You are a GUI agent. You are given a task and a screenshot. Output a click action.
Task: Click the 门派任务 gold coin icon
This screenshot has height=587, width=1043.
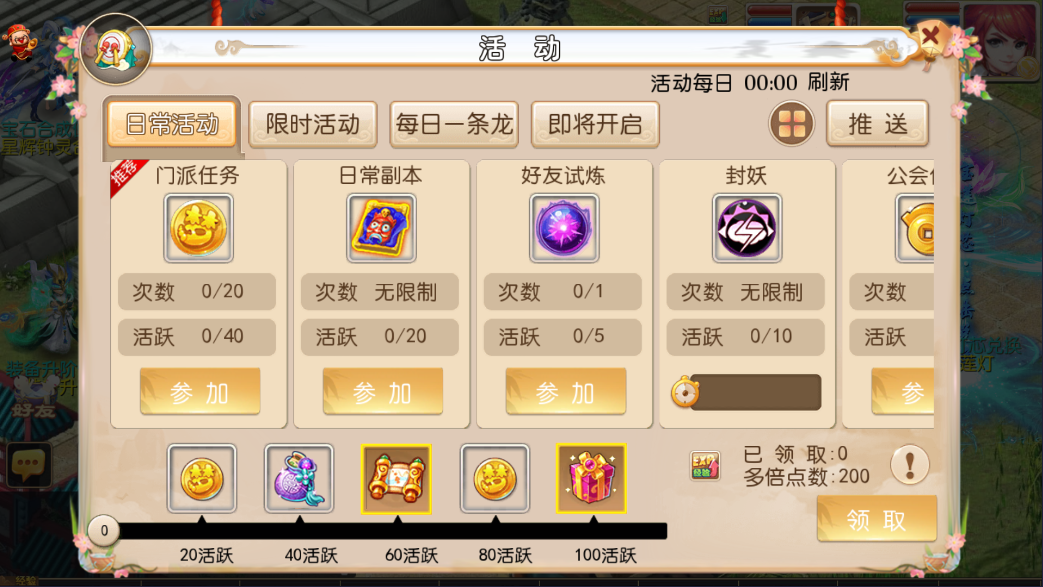pyautogui.click(x=199, y=228)
